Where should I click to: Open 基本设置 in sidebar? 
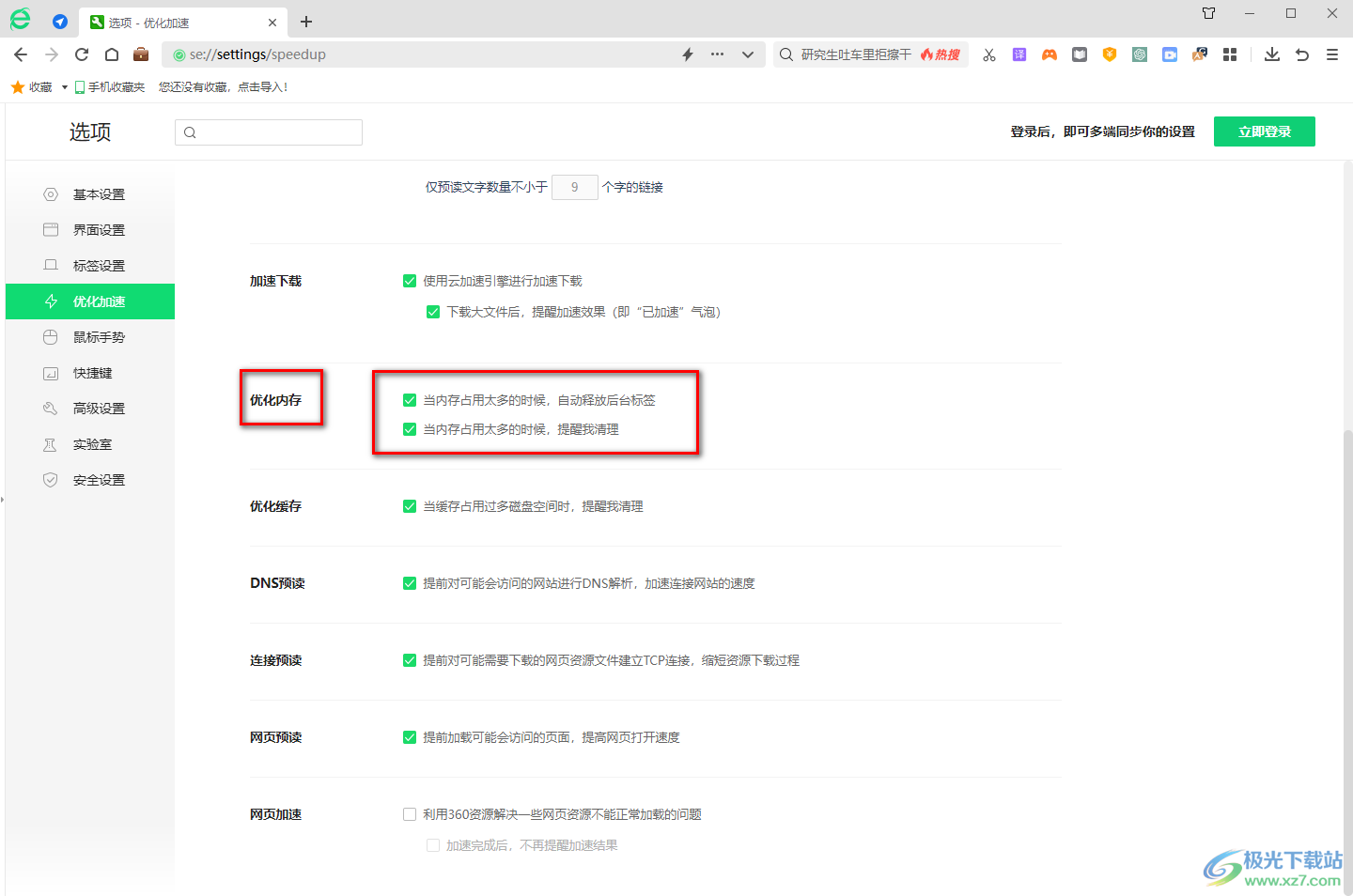[90, 194]
